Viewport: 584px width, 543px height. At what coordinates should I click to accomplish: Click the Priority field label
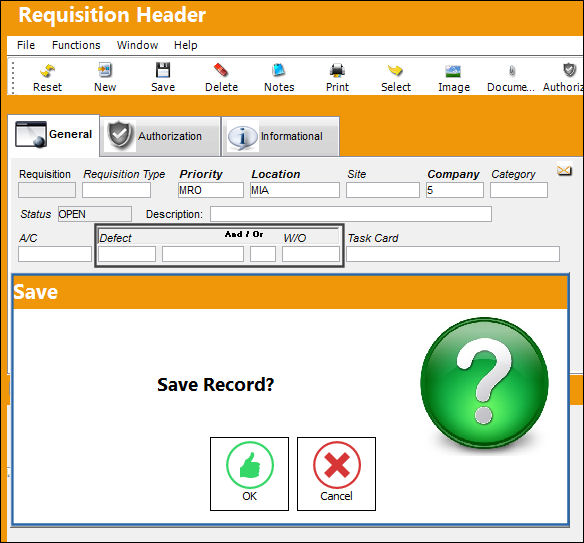(201, 174)
